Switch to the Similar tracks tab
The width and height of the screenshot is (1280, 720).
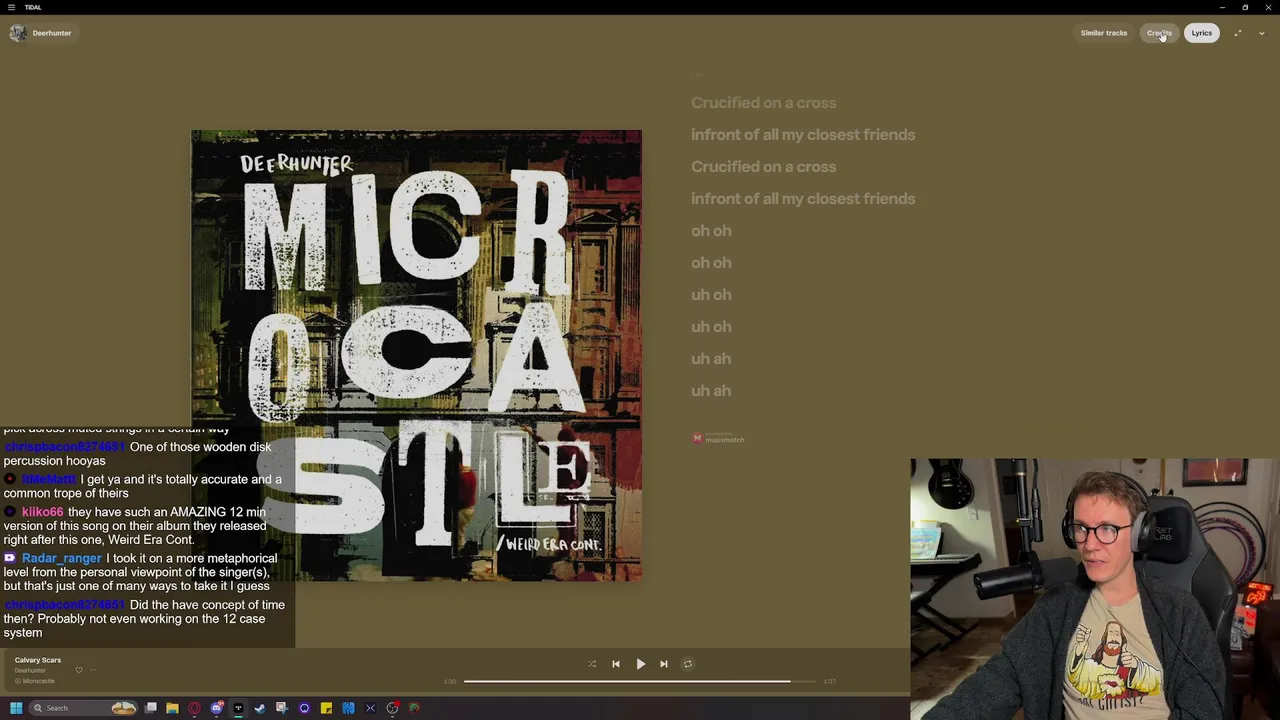pos(1104,33)
